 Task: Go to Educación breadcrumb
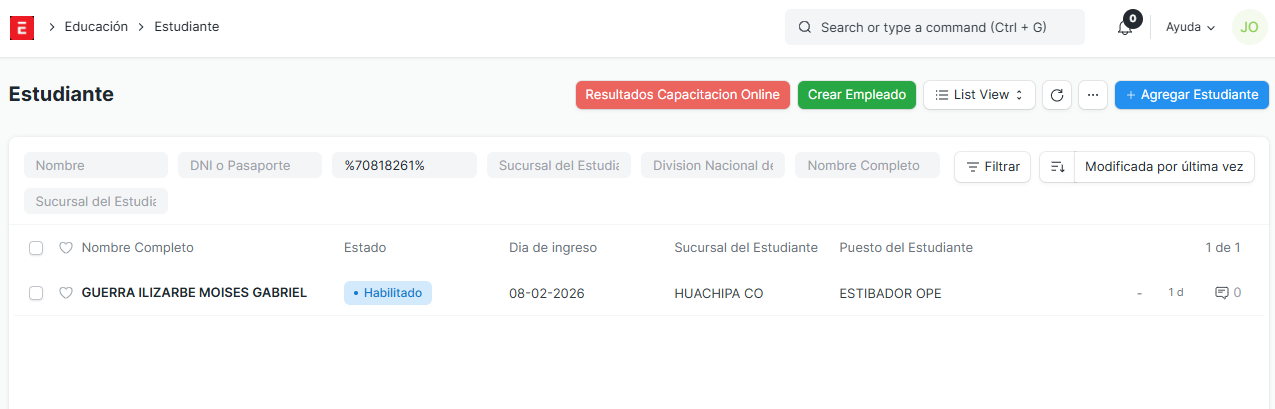(96, 27)
